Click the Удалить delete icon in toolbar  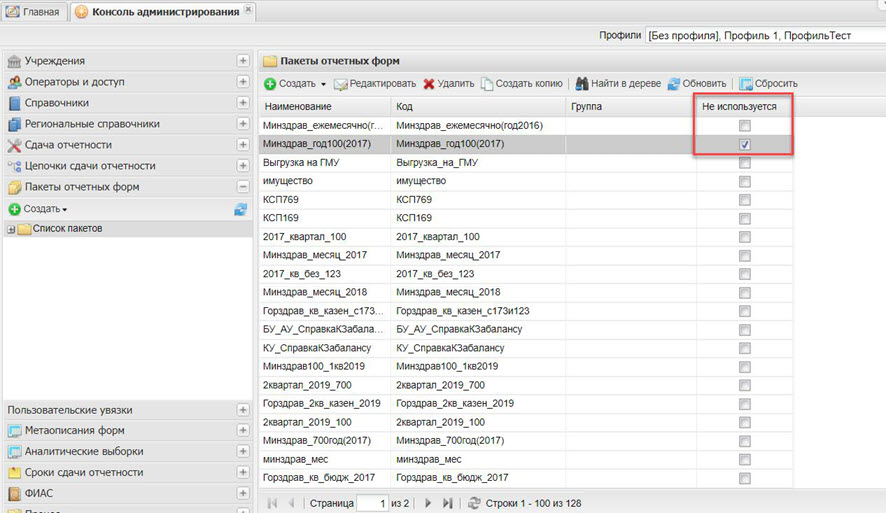(429, 84)
